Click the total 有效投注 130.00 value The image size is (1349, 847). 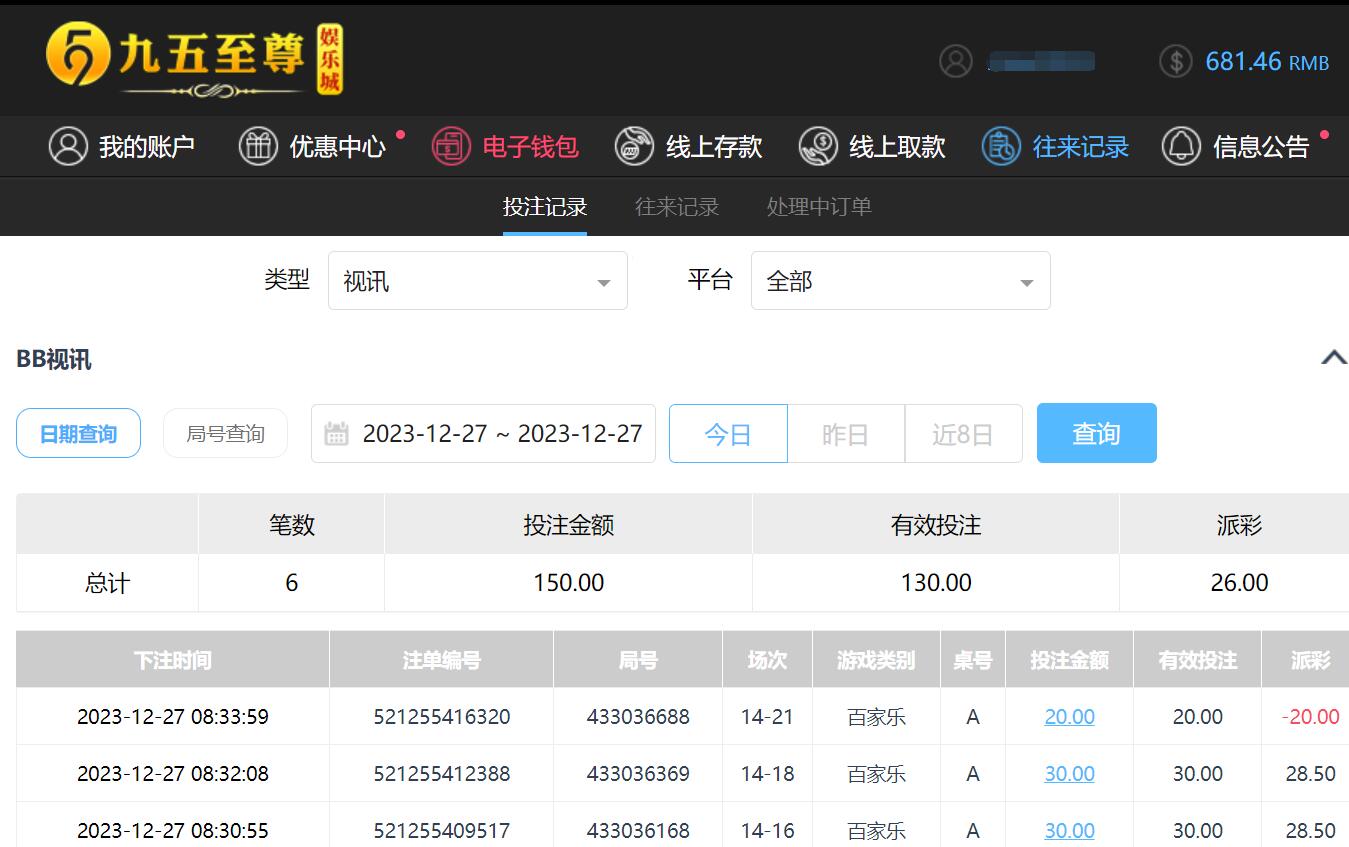(936, 583)
